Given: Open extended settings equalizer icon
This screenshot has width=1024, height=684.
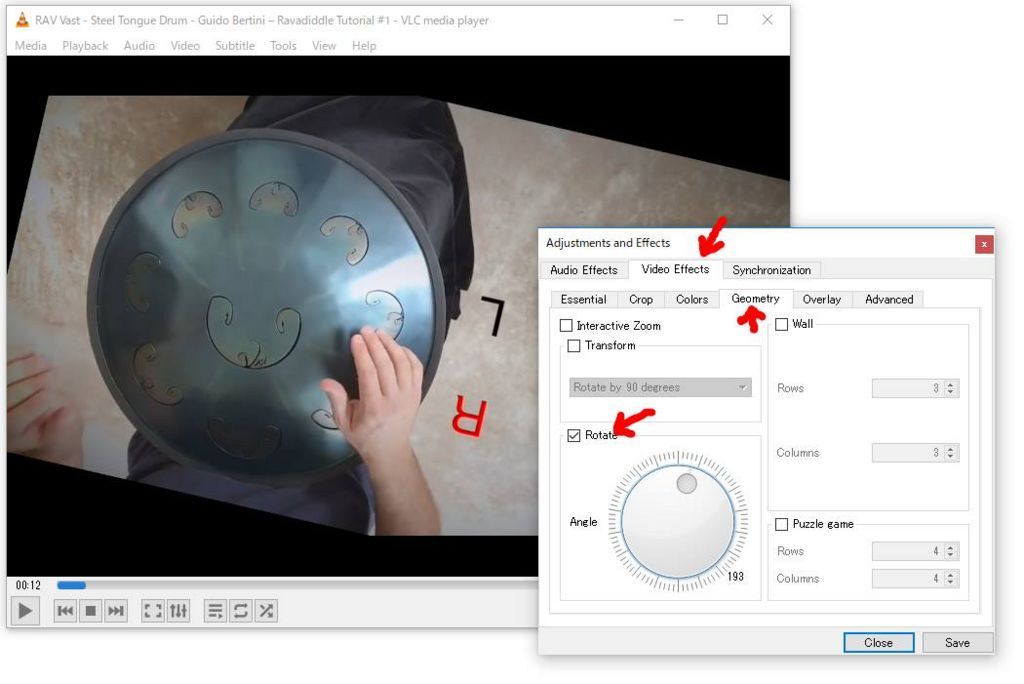Looking at the screenshot, I should coord(178,611).
